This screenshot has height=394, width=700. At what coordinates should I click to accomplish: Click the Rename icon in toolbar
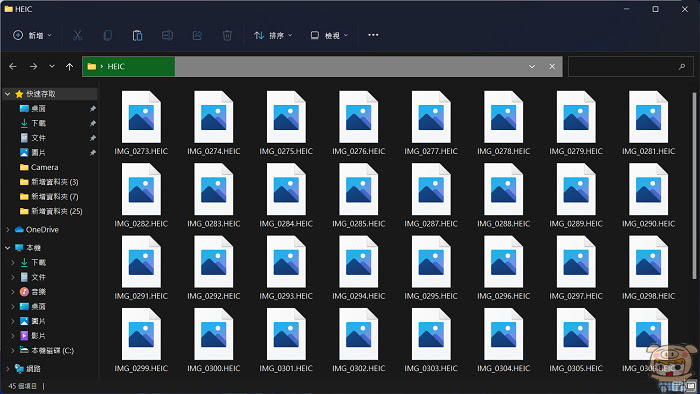[167, 35]
